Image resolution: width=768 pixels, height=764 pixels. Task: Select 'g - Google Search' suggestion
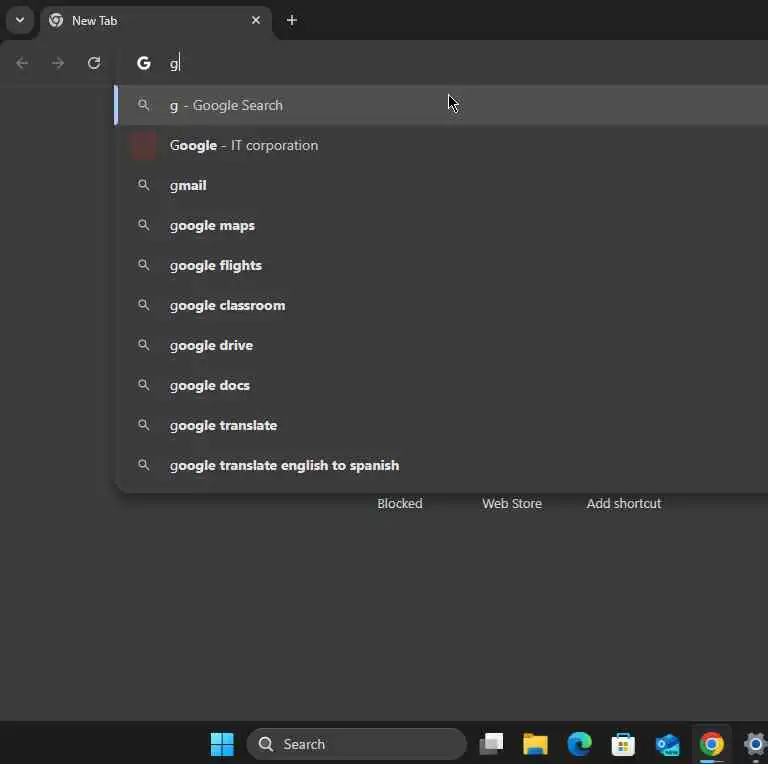click(441, 105)
